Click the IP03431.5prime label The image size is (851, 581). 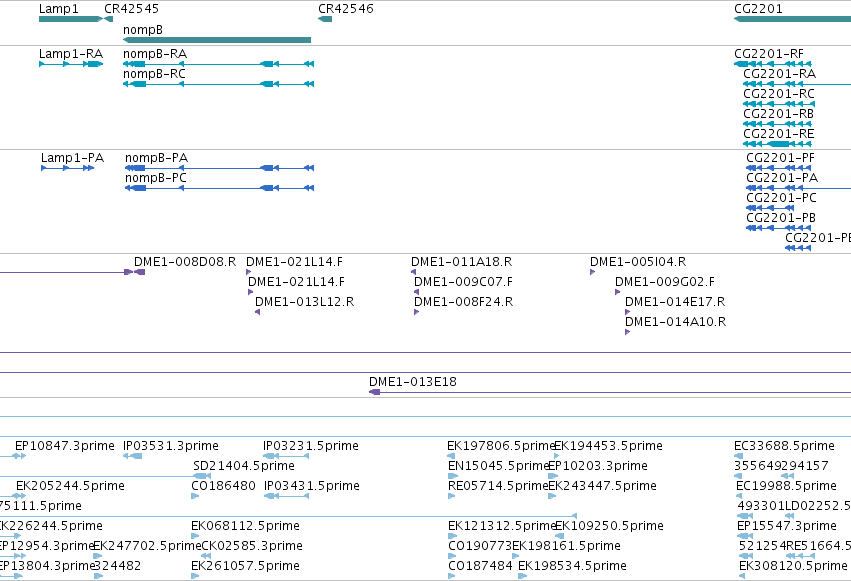pyautogui.click(x=312, y=486)
